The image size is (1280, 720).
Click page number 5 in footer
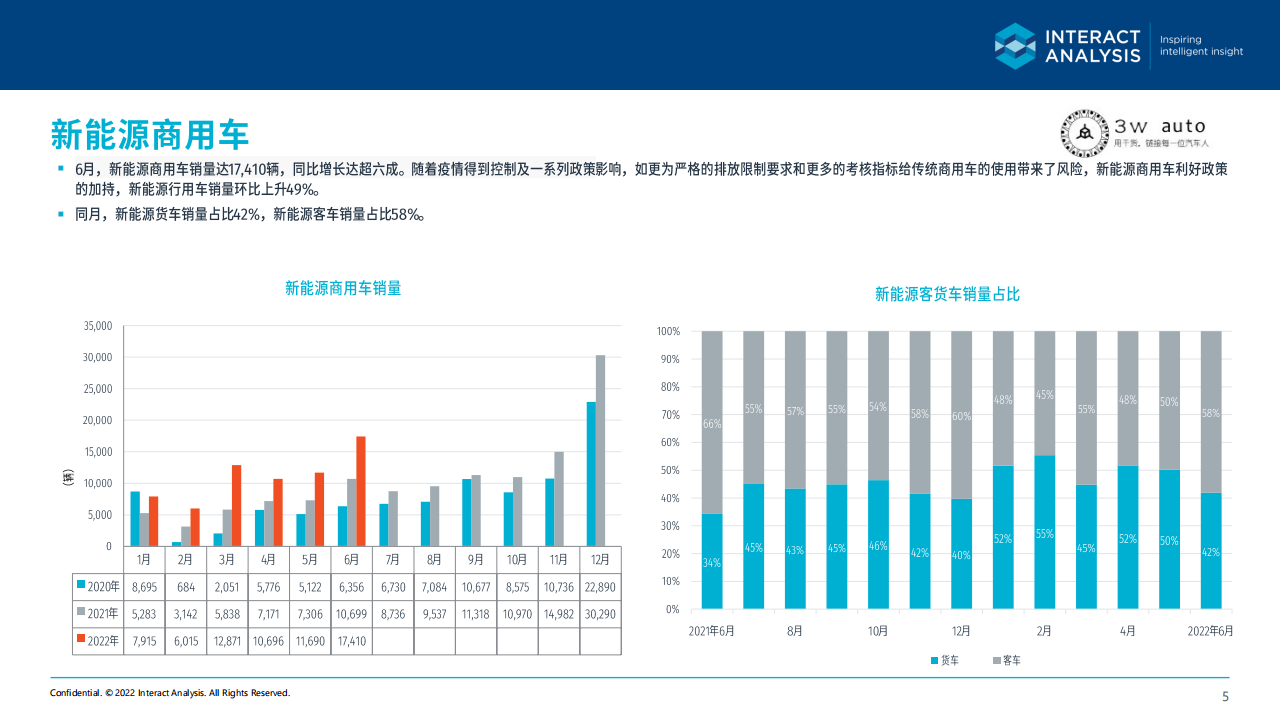[1225, 696]
